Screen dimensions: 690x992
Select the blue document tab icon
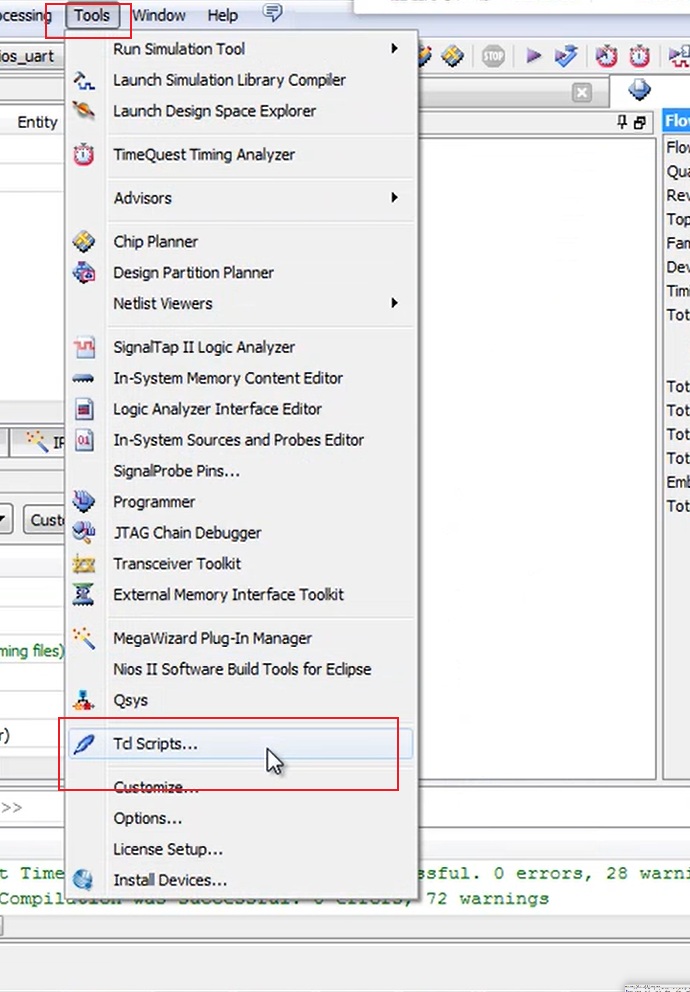click(639, 90)
